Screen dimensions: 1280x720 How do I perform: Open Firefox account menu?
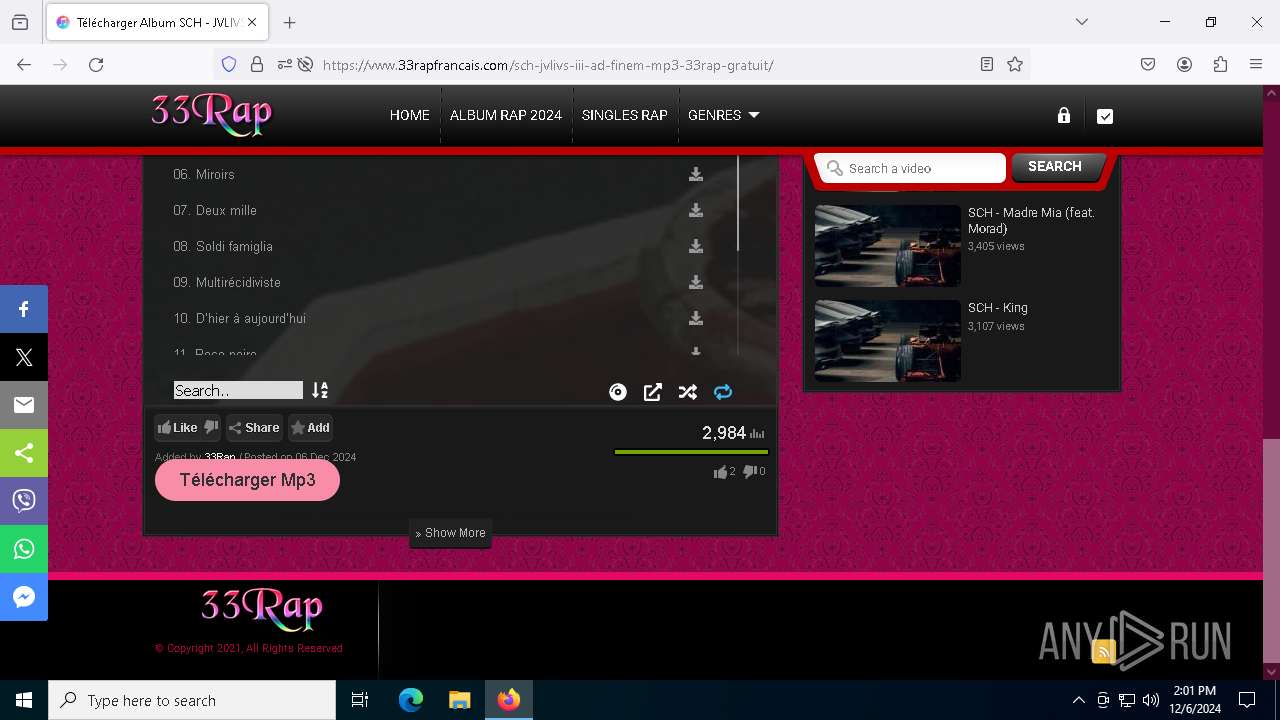pyautogui.click(x=1184, y=64)
